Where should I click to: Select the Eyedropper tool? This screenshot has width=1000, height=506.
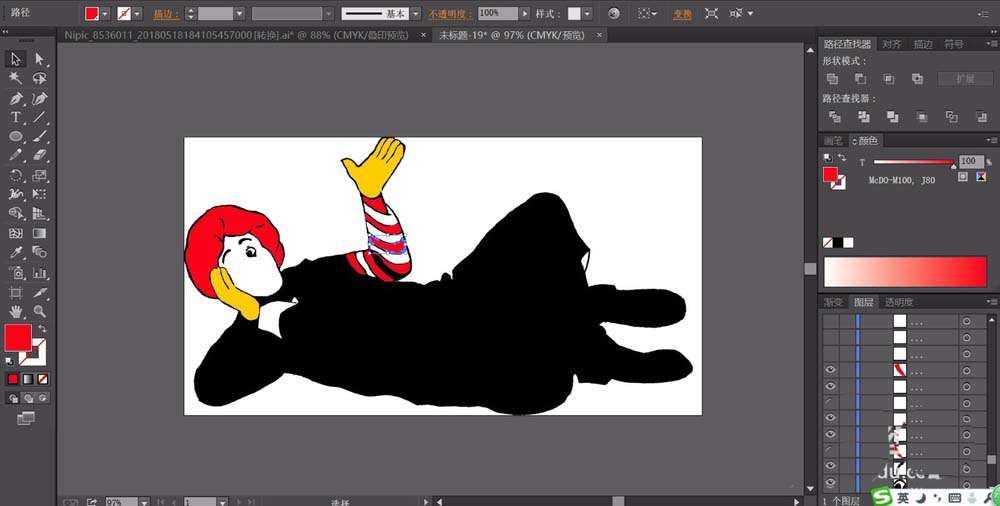pyautogui.click(x=15, y=253)
